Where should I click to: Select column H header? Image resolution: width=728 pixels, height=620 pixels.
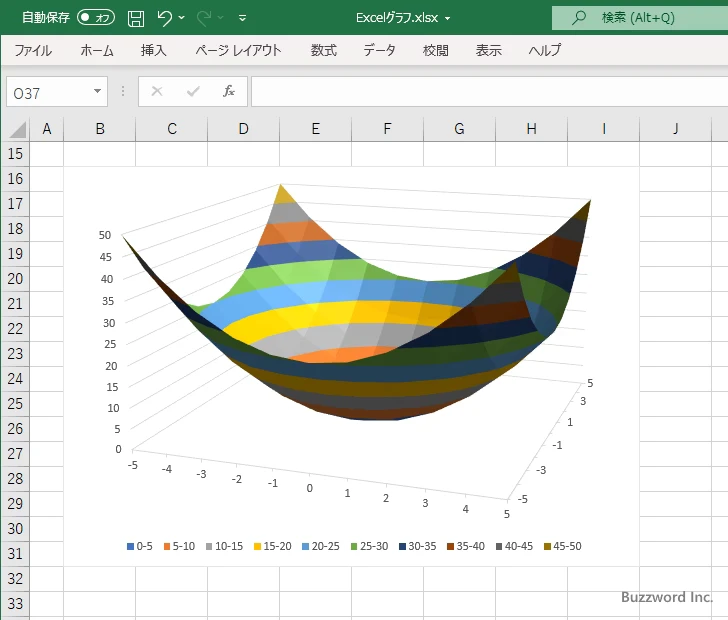pyautogui.click(x=532, y=129)
